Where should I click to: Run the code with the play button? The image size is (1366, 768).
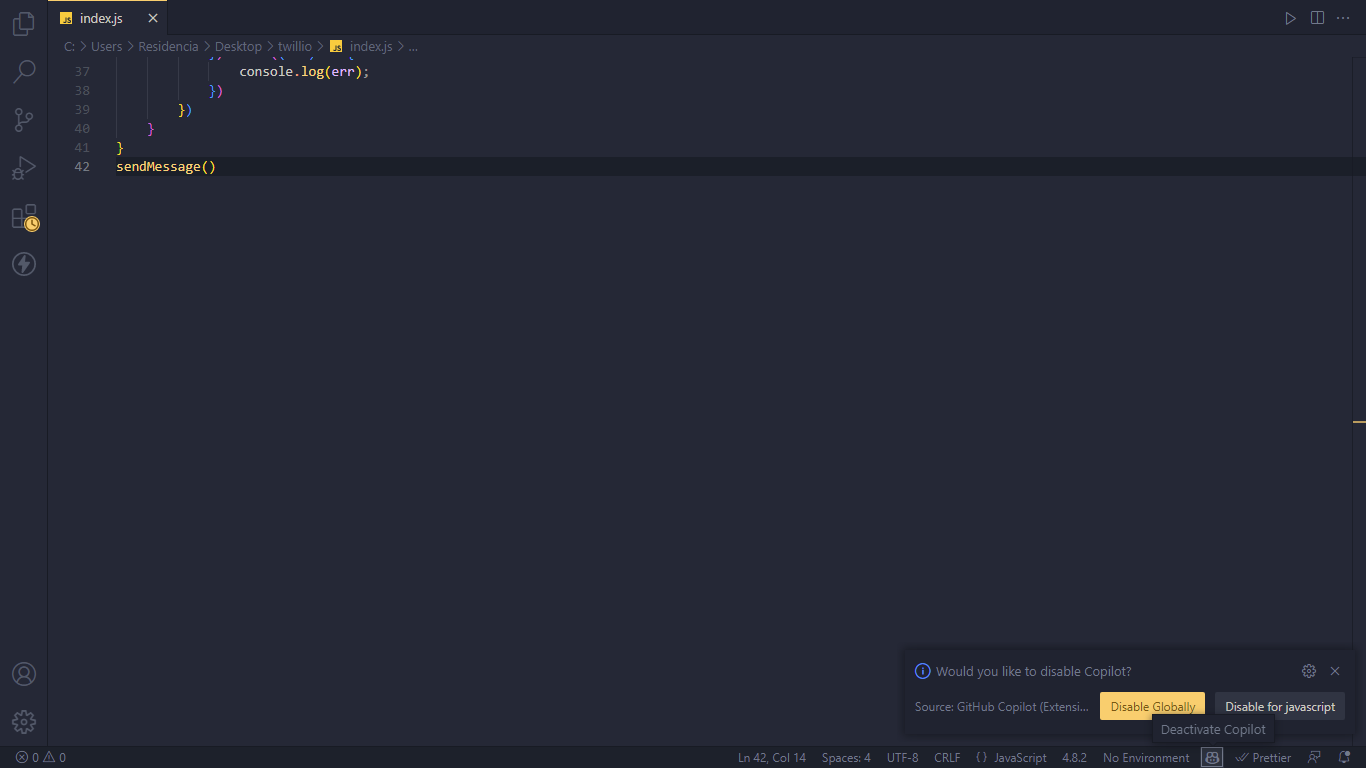pyautogui.click(x=1290, y=17)
